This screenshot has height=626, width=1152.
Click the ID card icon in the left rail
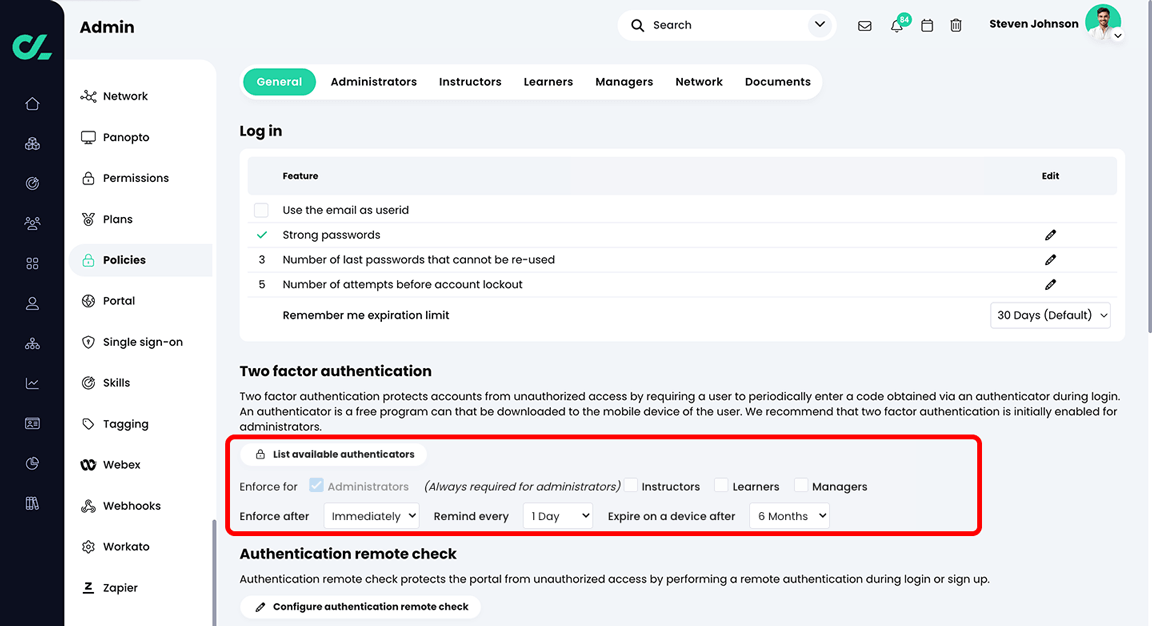[x=32, y=423]
